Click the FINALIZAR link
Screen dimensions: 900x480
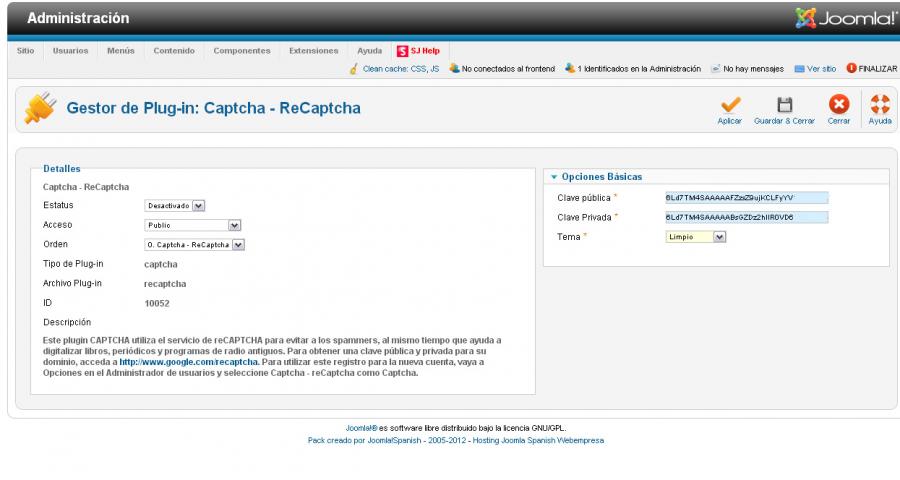[878, 69]
